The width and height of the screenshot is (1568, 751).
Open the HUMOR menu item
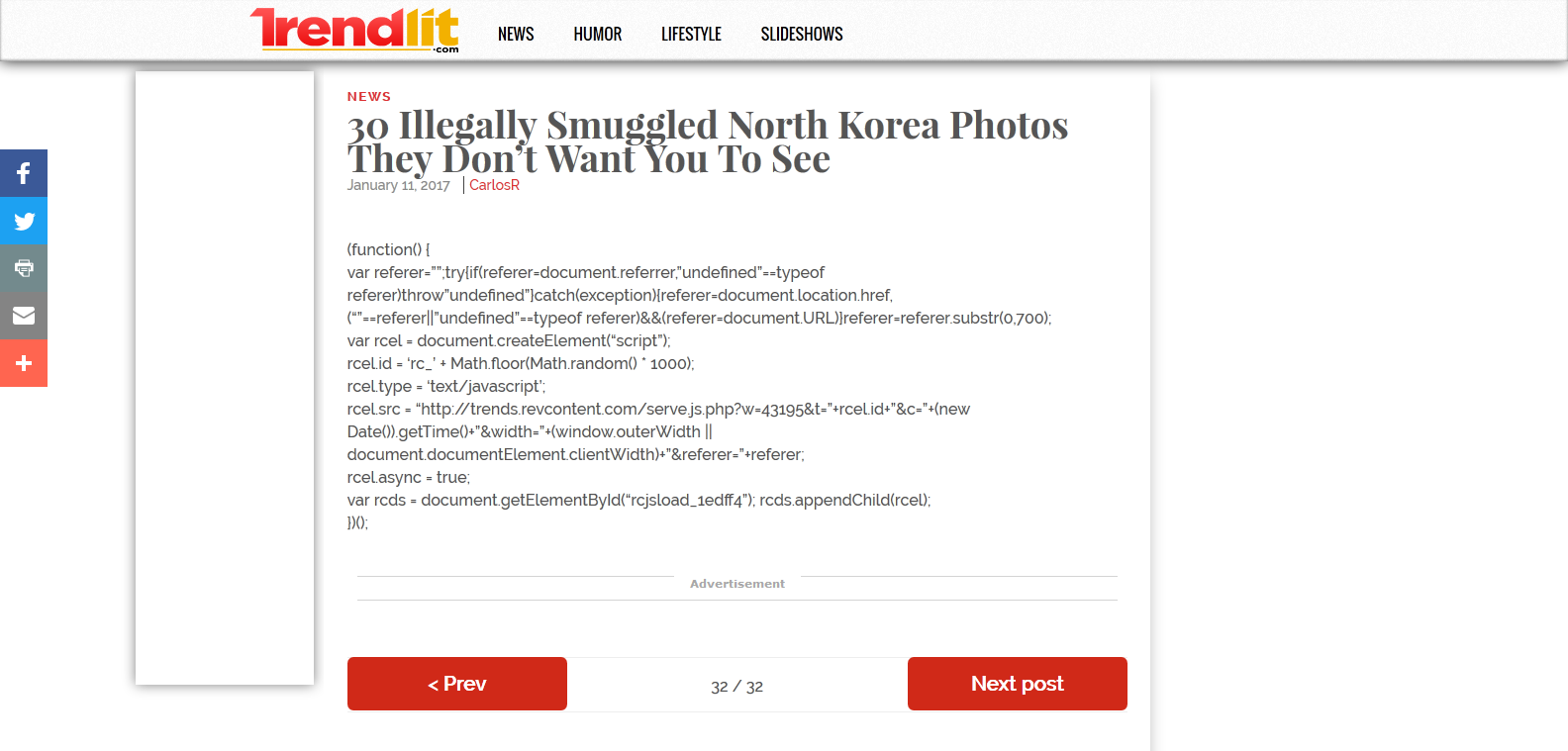click(598, 34)
